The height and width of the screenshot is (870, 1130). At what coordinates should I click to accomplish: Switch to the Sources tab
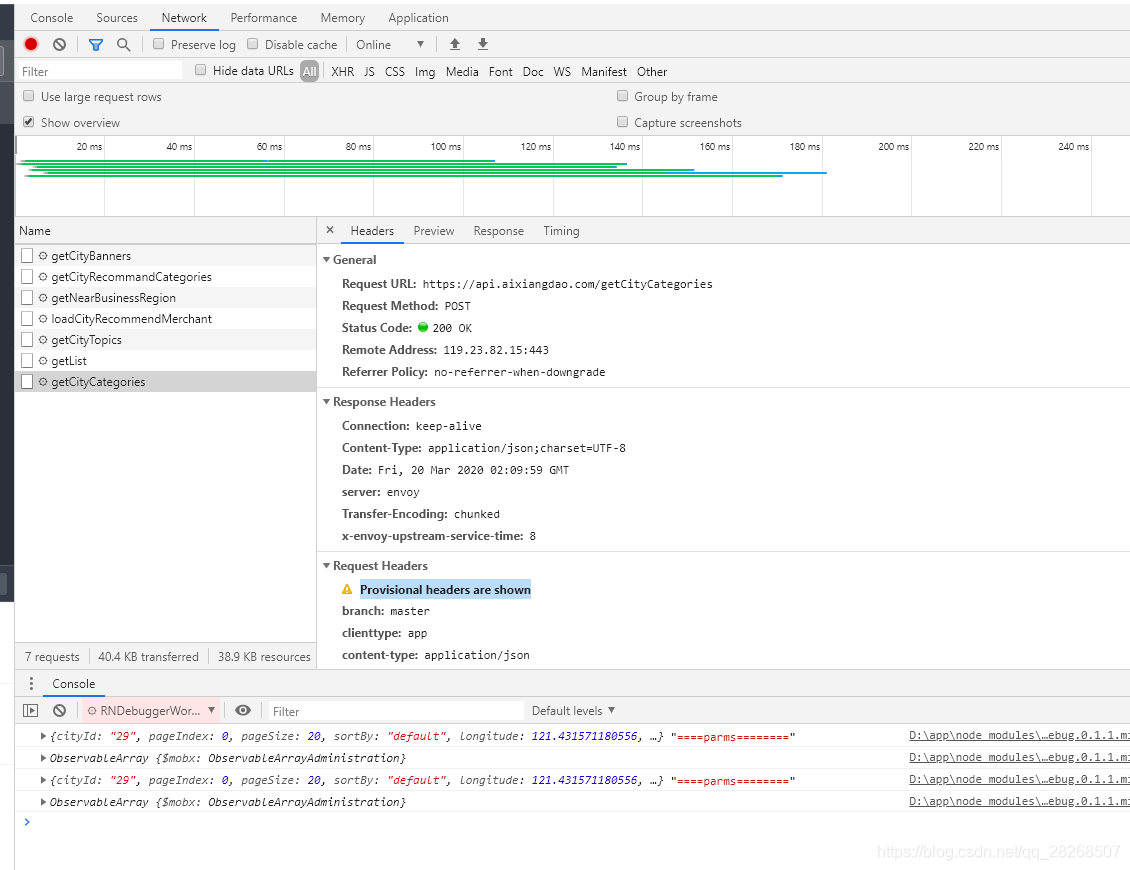(117, 17)
